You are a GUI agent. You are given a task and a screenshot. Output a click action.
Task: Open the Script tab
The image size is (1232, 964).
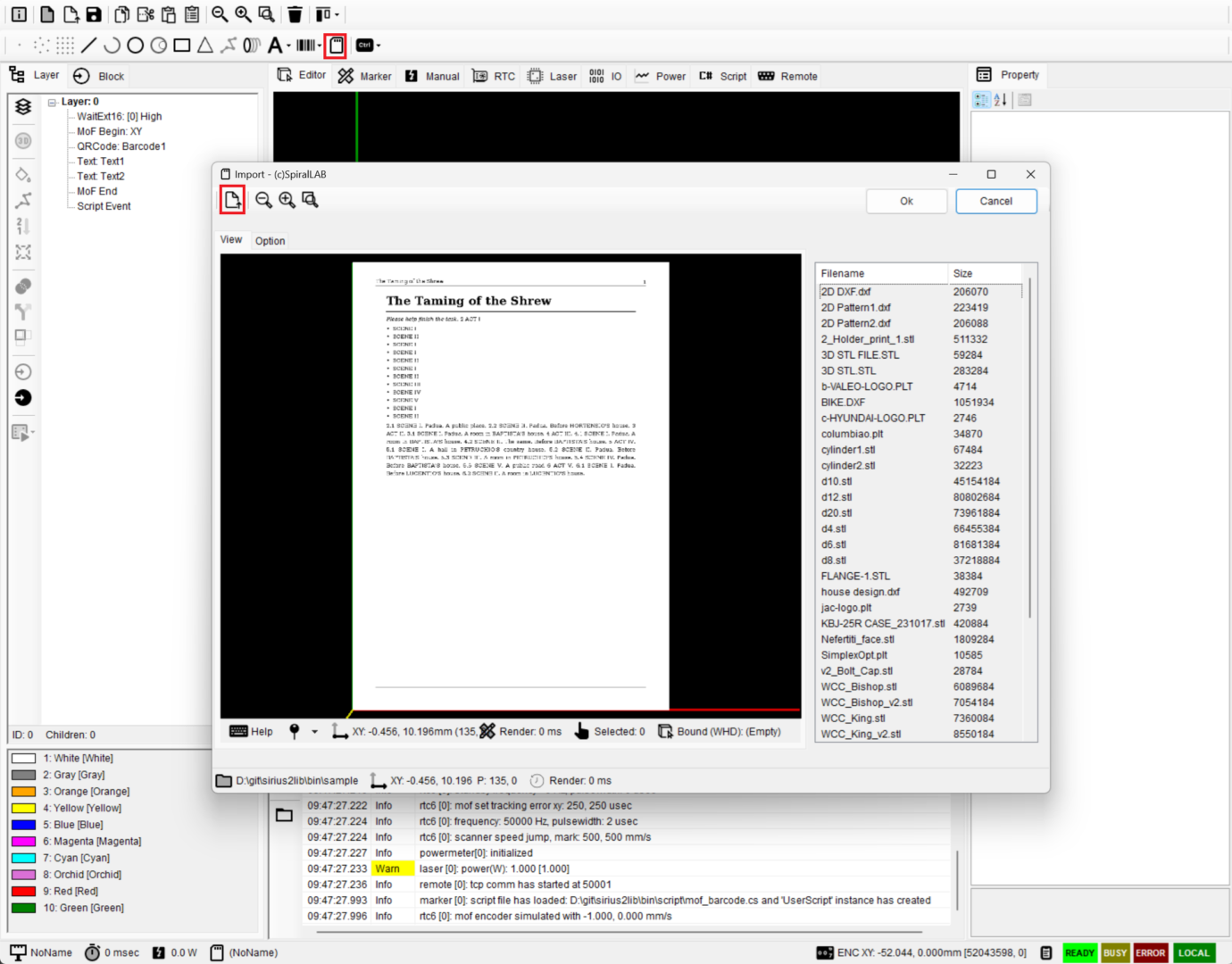point(723,76)
